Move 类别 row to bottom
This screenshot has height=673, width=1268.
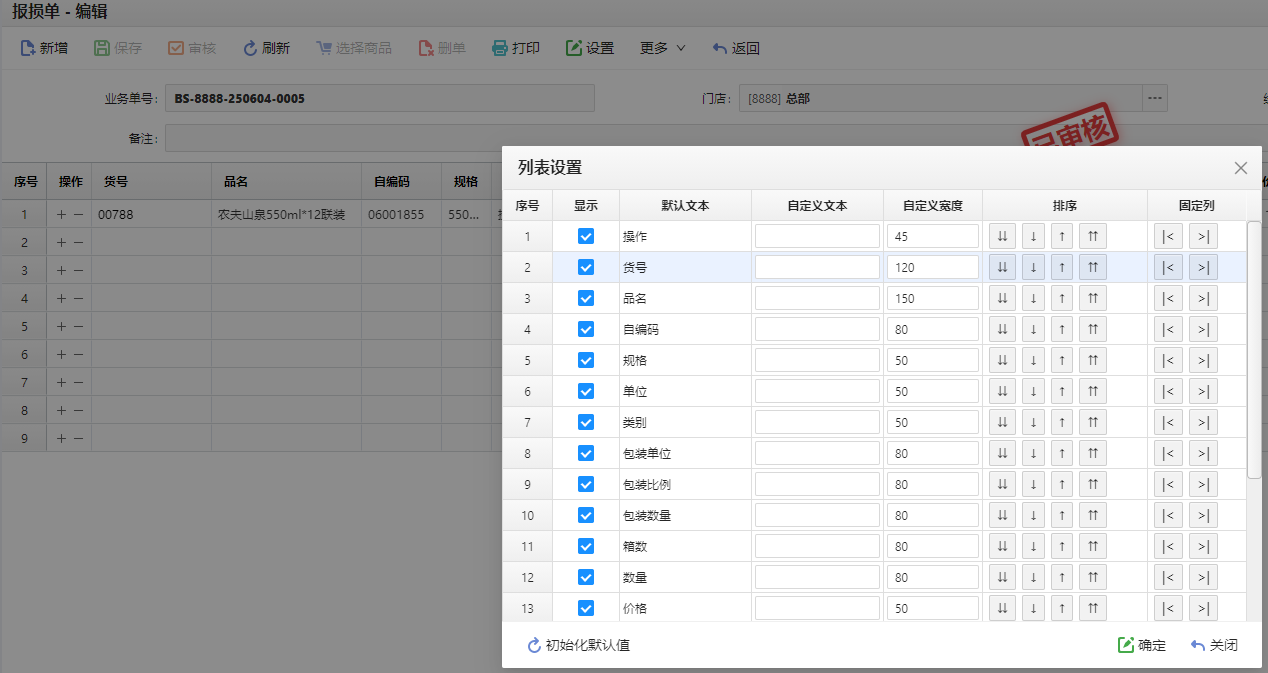point(1003,423)
